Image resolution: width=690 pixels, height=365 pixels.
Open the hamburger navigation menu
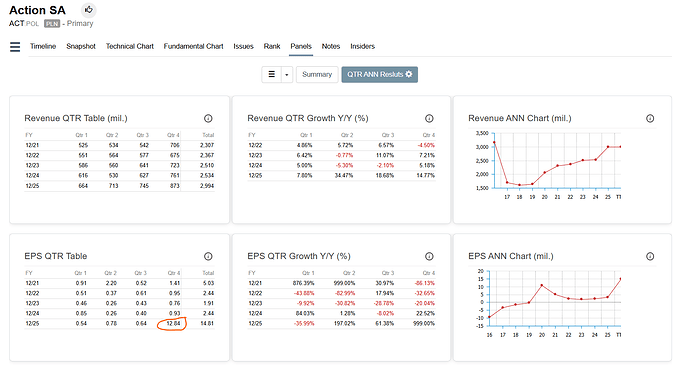click(x=15, y=47)
